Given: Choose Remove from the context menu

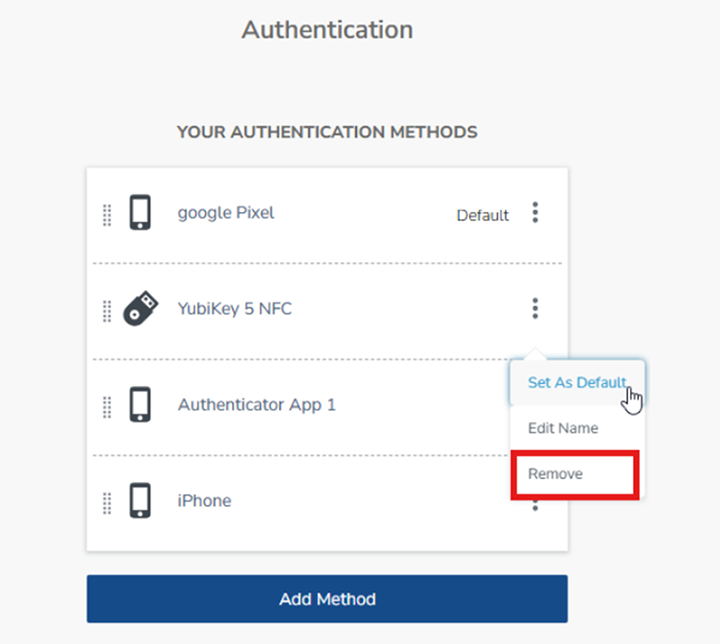Looking at the screenshot, I should pyautogui.click(x=556, y=474).
